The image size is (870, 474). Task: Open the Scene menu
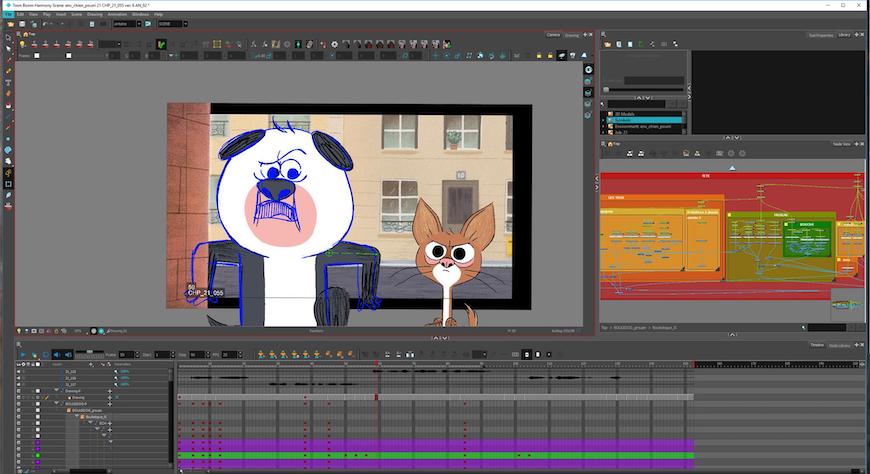77,14
